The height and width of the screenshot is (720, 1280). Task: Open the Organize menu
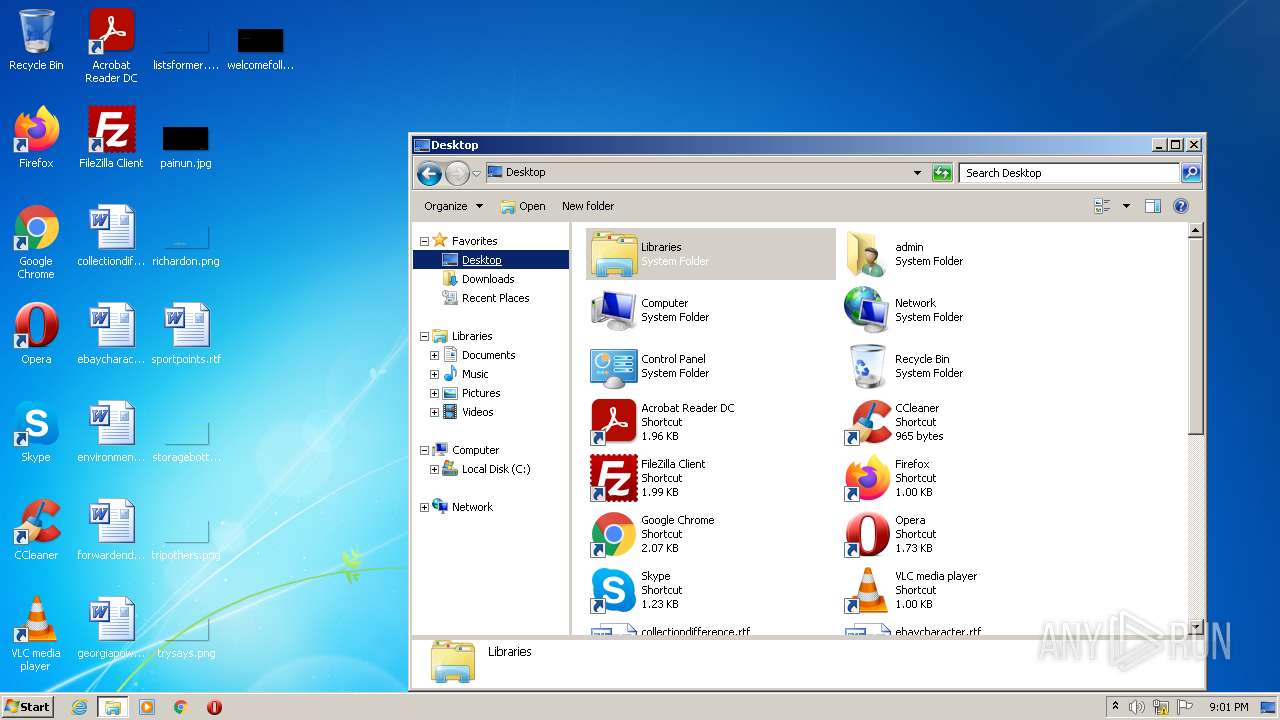click(453, 206)
